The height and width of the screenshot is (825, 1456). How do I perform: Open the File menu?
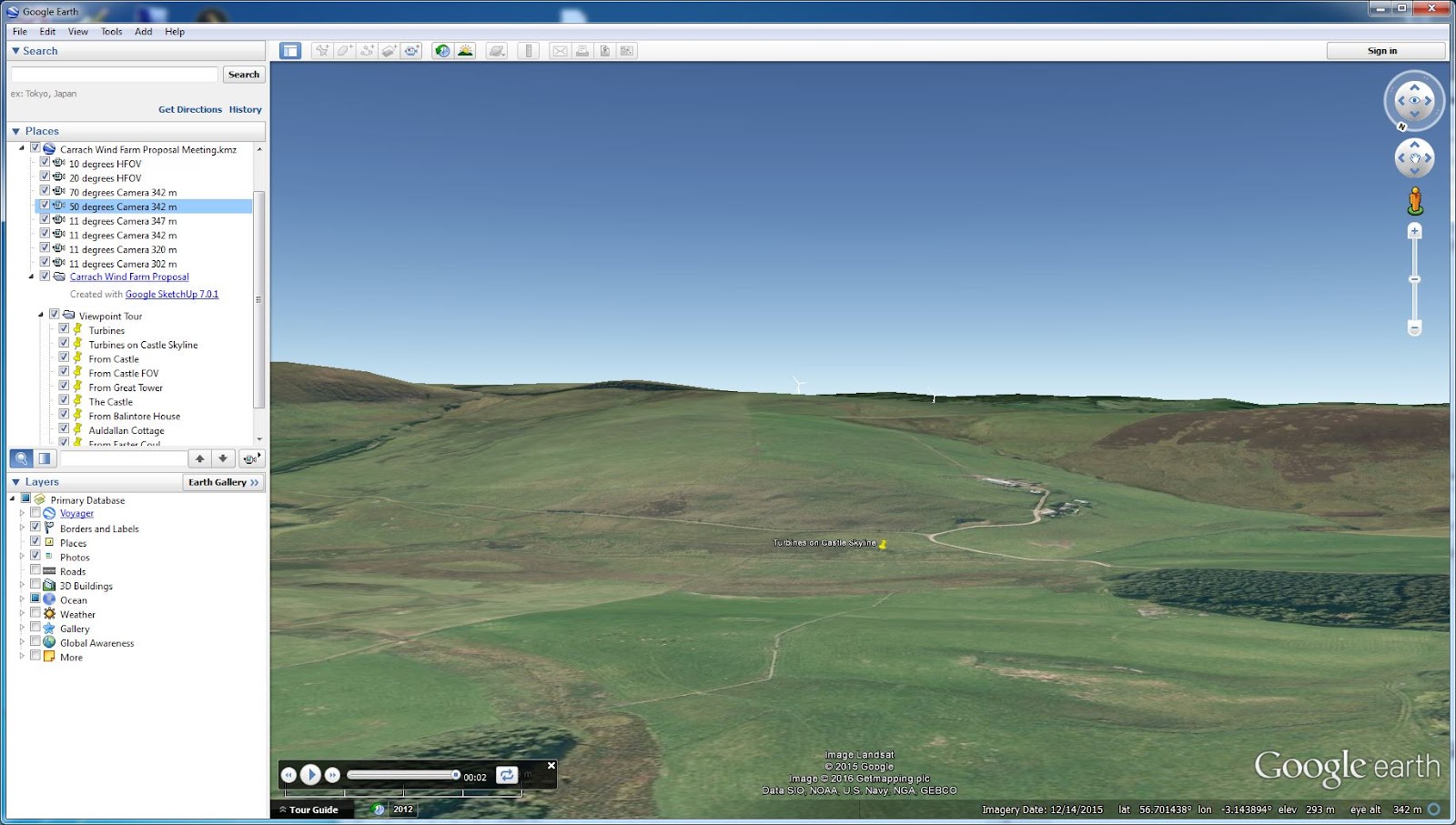20,32
